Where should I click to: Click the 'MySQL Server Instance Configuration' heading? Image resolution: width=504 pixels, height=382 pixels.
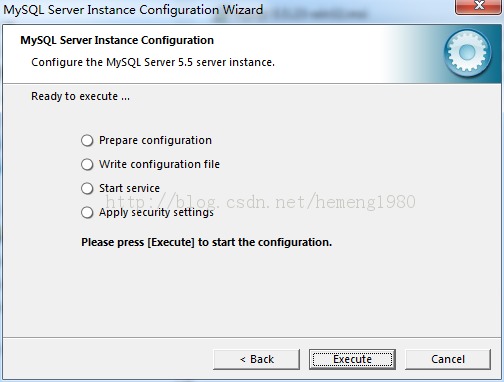coord(117,40)
